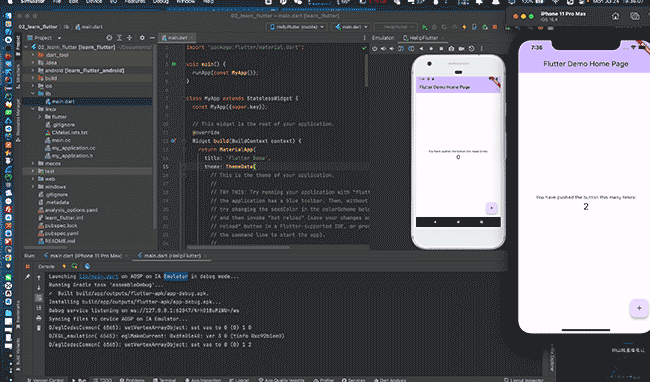Screen dimensions: 650x382
Task: Click the emulator volume down icon
Action: pos(392,48)
